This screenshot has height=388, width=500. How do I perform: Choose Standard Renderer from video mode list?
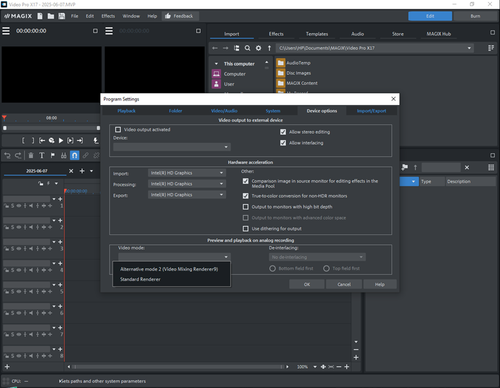[x=140, y=279]
